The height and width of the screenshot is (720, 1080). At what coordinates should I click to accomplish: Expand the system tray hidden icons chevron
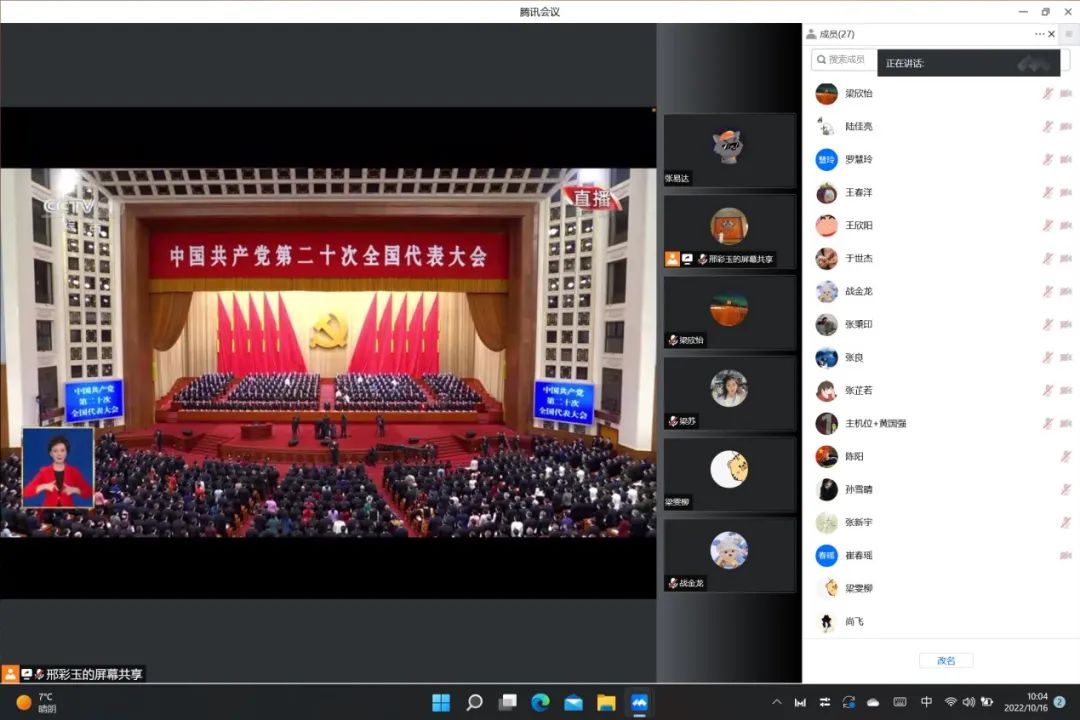777,702
